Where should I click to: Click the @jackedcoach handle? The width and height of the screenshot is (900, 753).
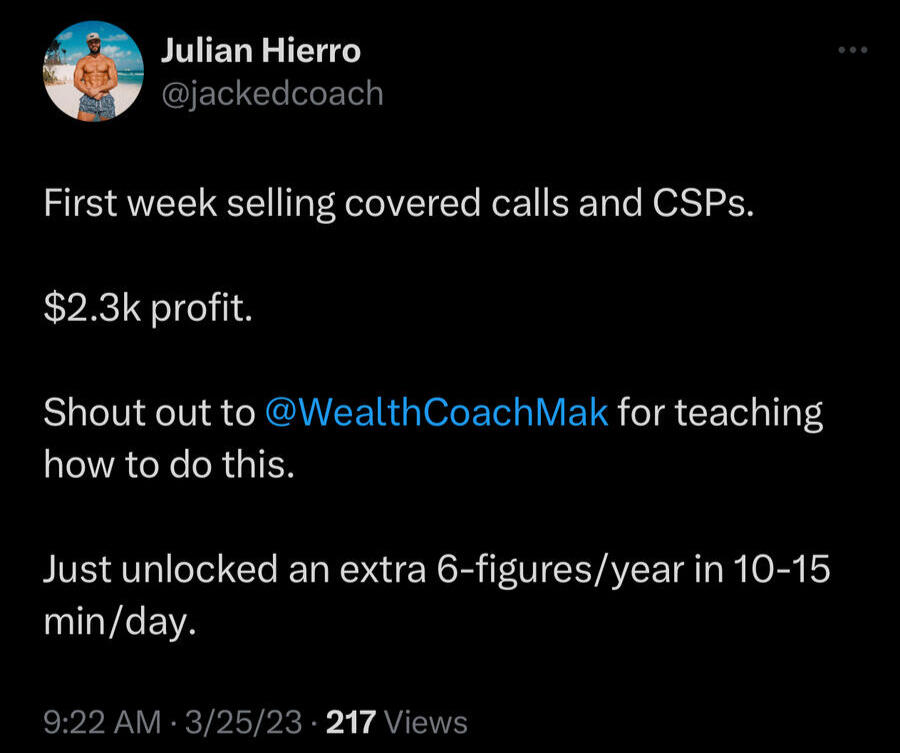(x=271, y=92)
